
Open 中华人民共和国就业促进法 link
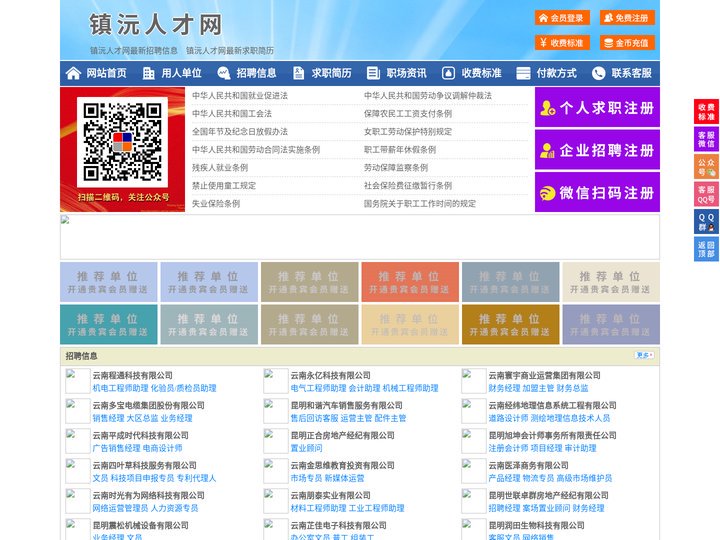coord(240,96)
